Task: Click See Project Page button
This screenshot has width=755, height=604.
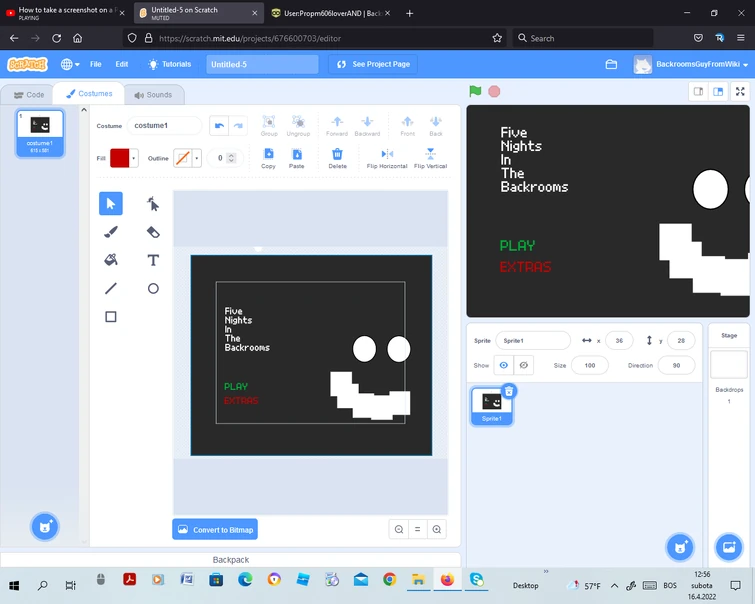Action: 373,64
